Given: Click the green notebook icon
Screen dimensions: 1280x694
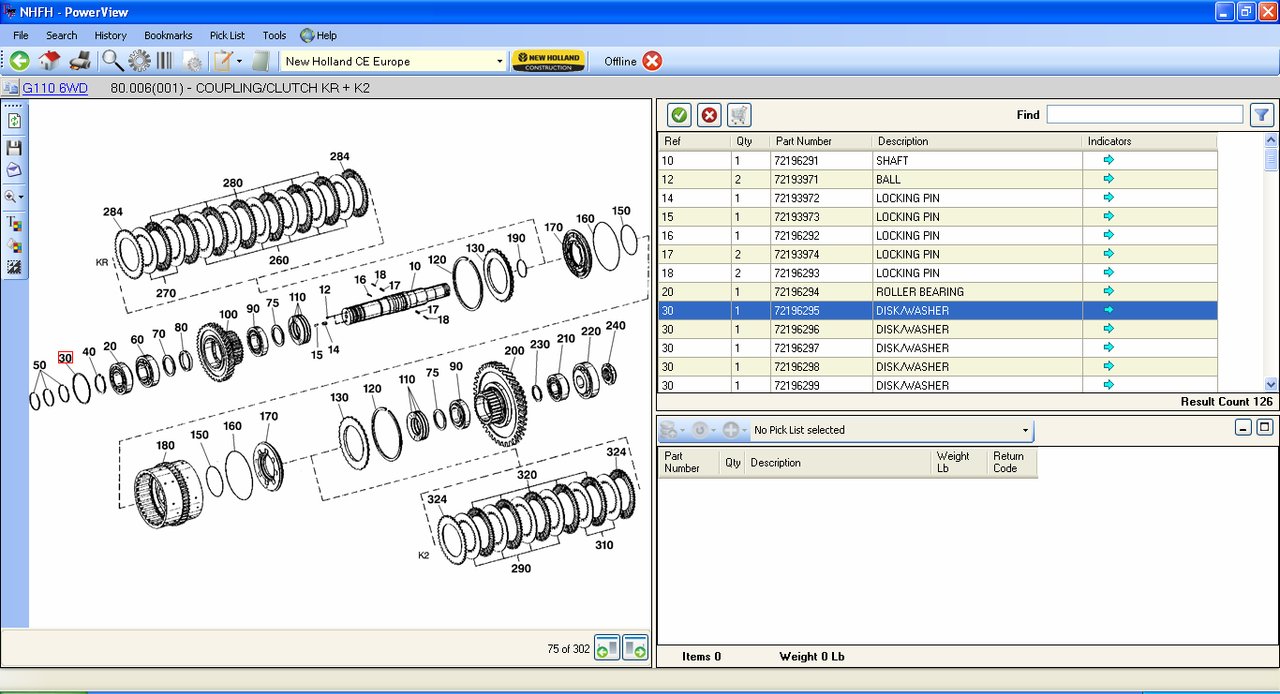Looking at the screenshot, I should (261, 61).
